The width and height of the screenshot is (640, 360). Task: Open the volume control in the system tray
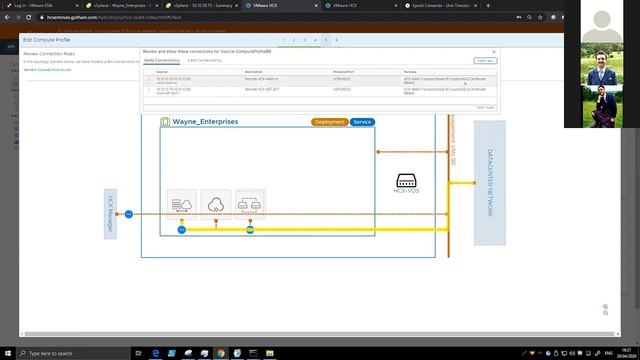pyautogui.click(x=572, y=353)
